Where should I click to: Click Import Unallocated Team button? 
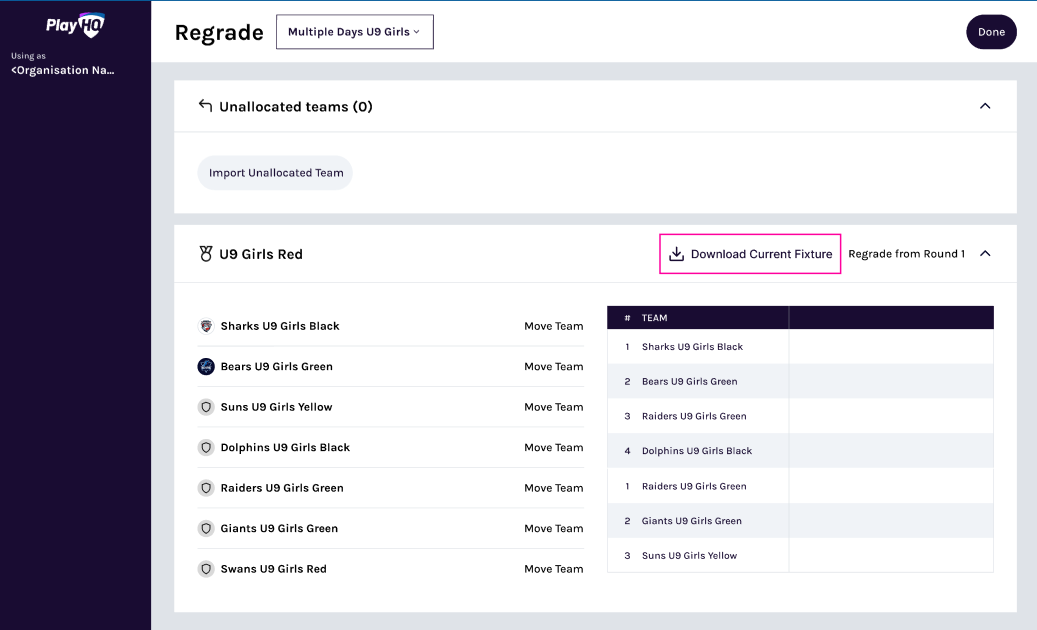(x=275, y=173)
